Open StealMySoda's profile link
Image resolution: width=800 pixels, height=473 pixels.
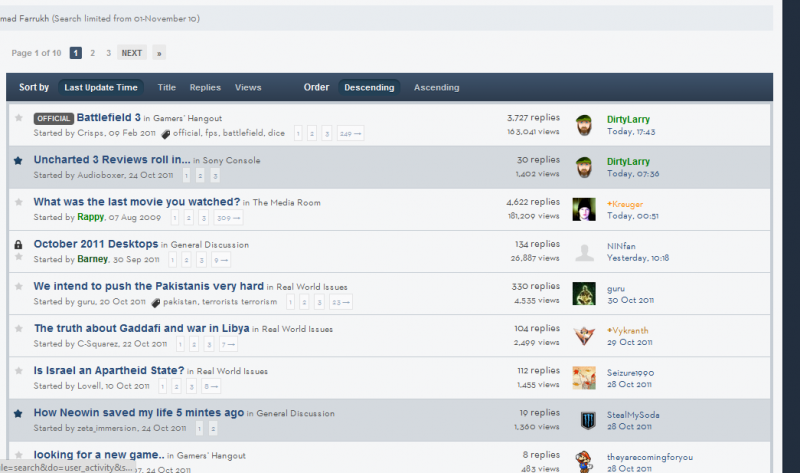[x=633, y=415]
